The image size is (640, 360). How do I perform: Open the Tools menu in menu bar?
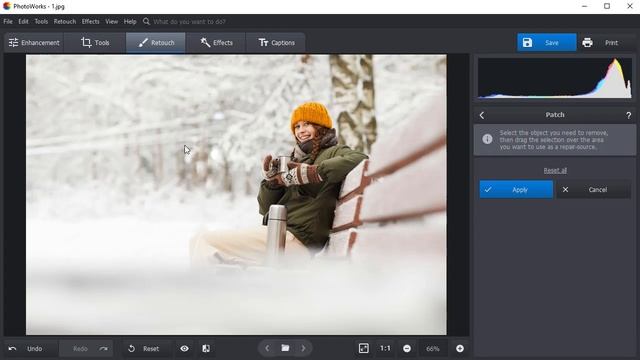41,22
